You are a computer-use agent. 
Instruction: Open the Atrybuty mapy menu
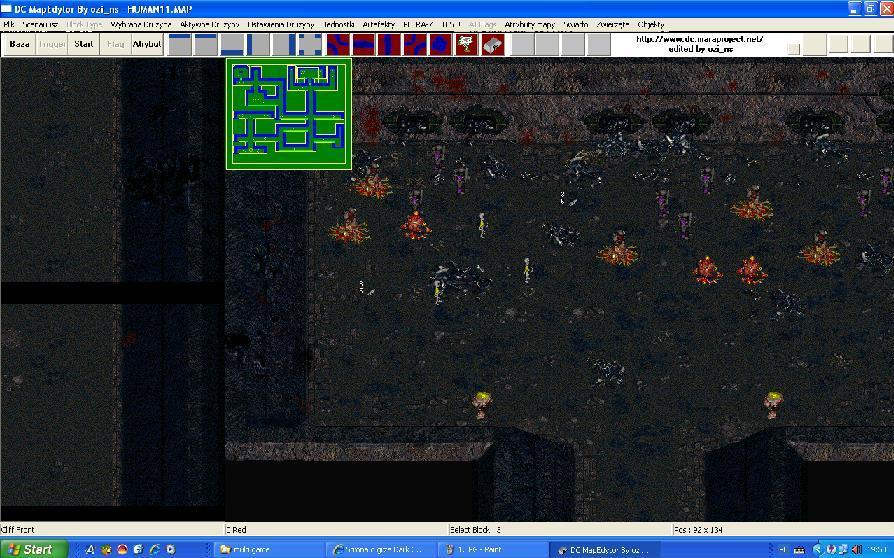530,25
